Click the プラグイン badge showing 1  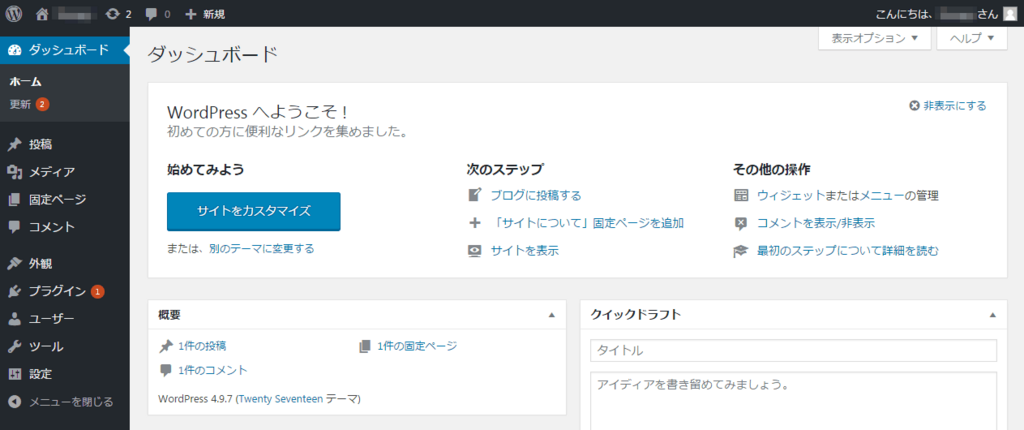(97, 291)
